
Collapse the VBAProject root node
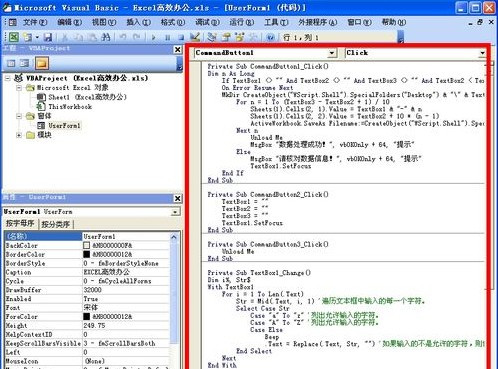(8, 79)
